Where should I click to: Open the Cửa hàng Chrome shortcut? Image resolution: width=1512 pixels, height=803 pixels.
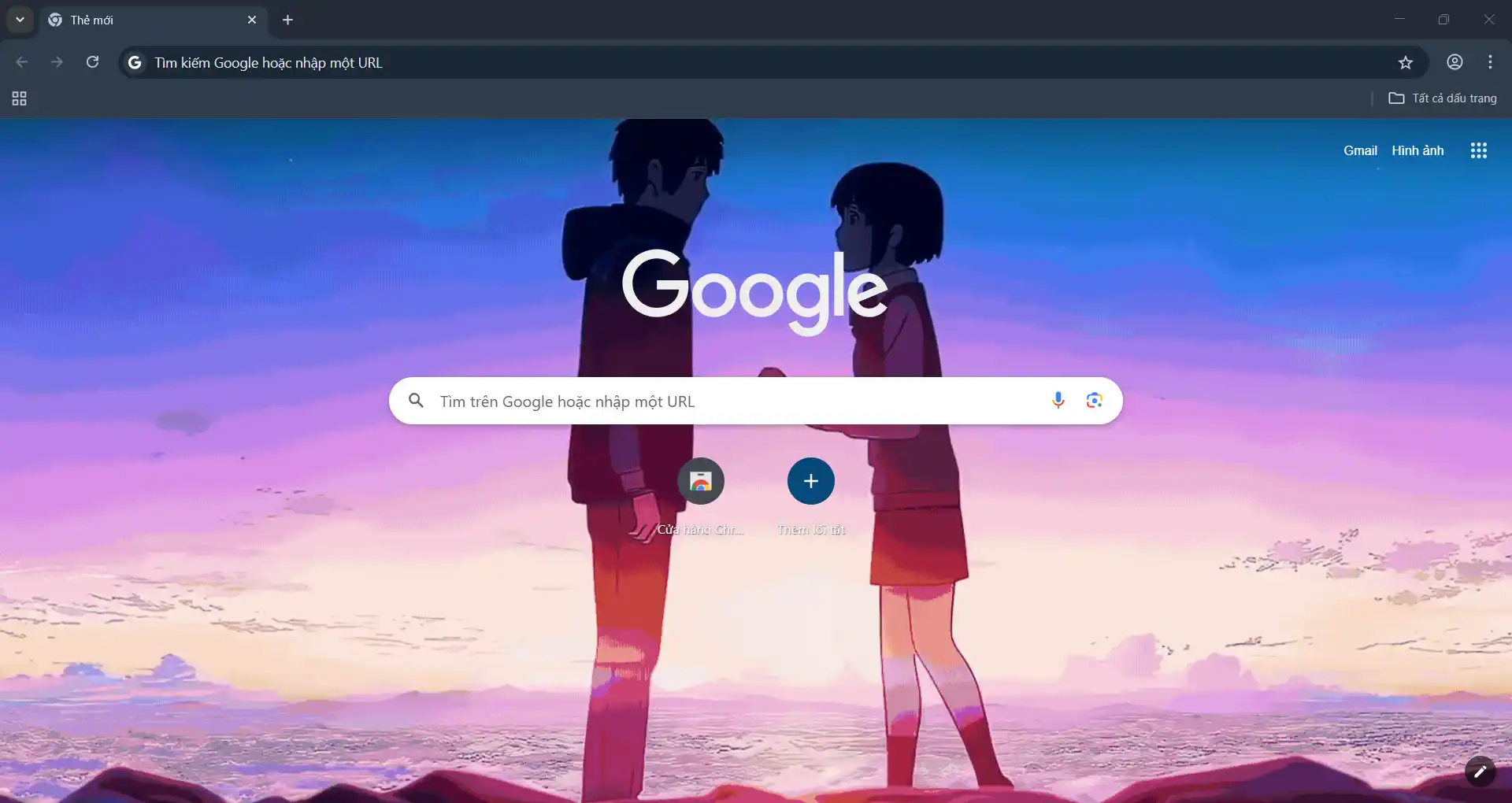click(701, 481)
